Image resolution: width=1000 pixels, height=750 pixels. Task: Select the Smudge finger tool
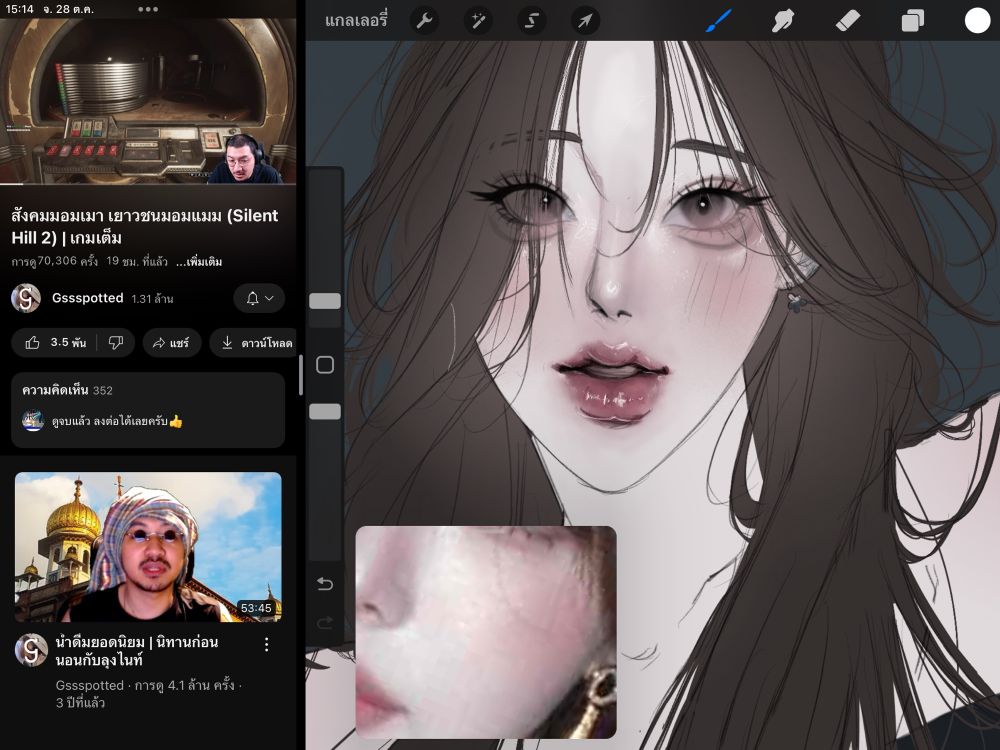[782, 21]
